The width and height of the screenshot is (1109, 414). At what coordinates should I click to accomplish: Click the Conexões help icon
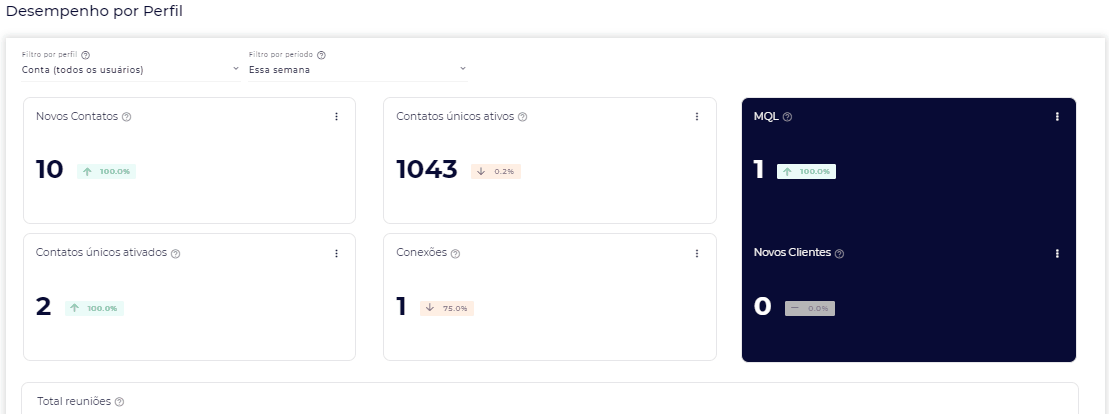point(456,254)
